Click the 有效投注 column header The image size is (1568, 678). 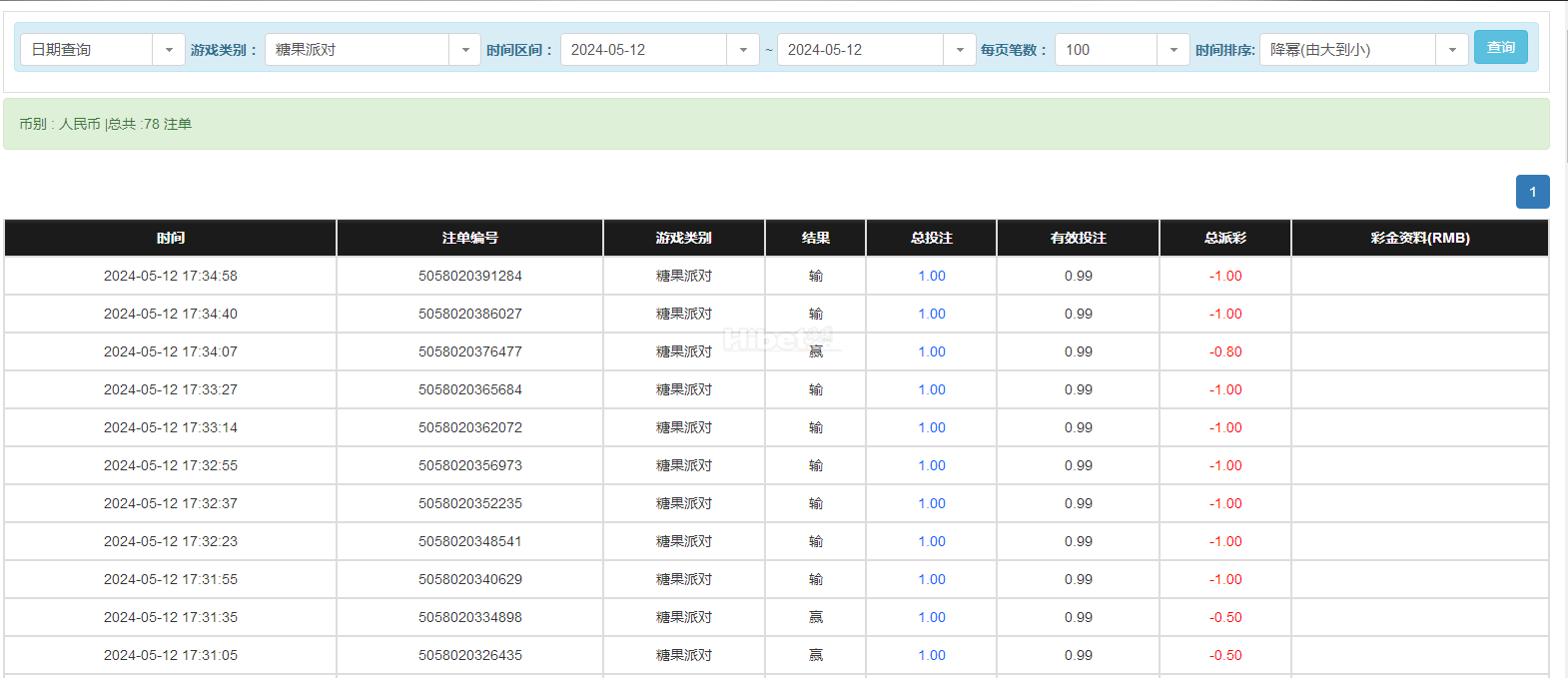(x=1079, y=238)
